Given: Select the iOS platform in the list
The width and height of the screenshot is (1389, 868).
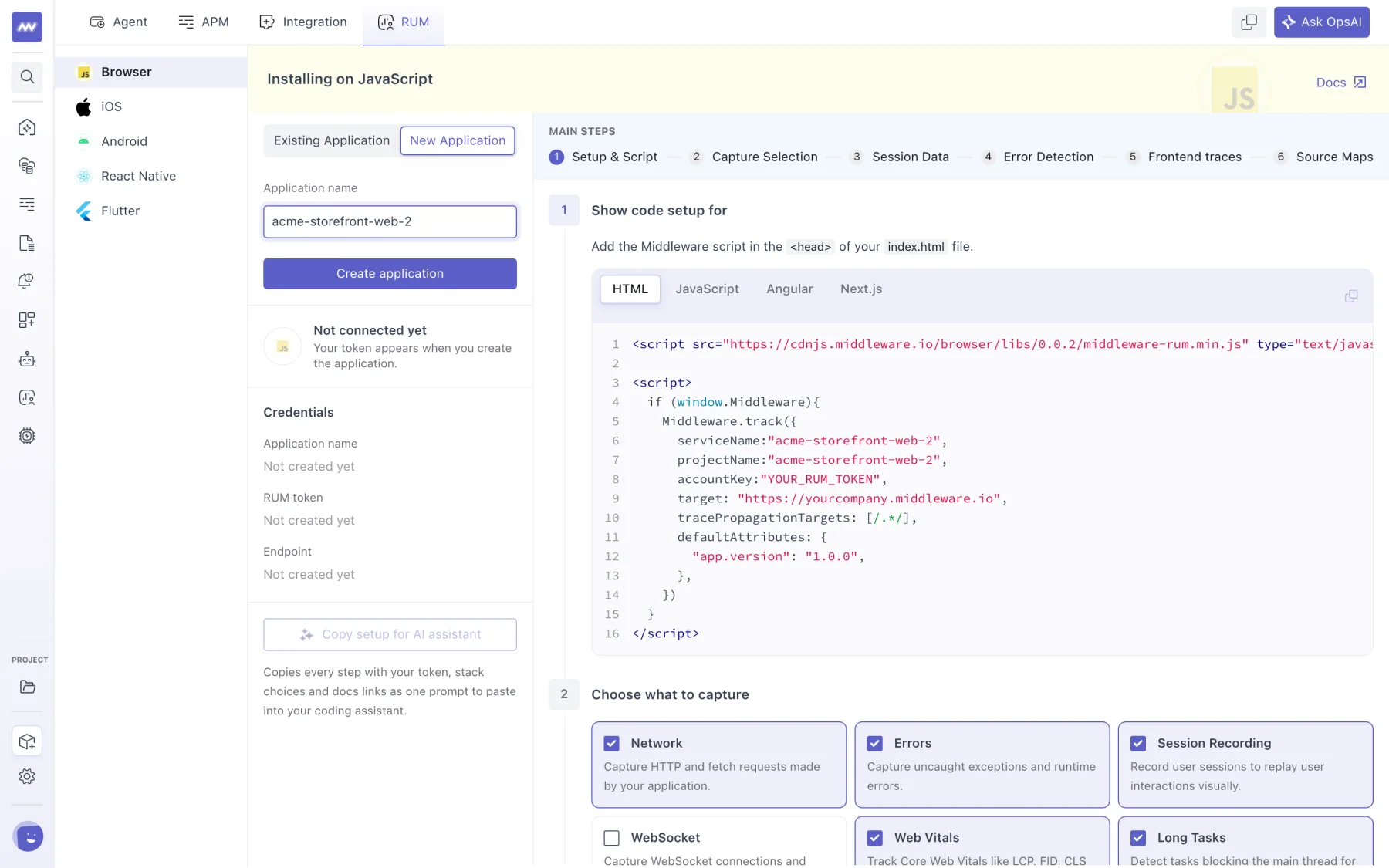Looking at the screenshot, I should [151, 106].
